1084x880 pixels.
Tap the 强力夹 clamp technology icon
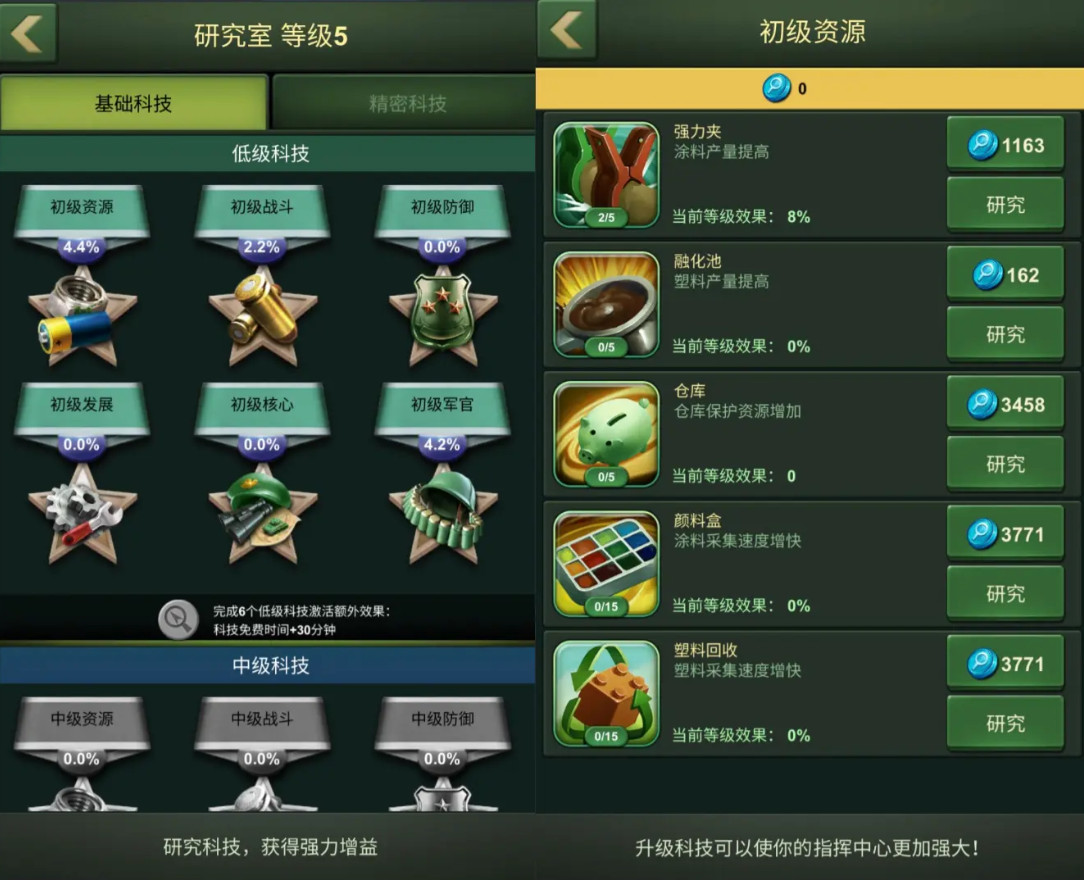pyautogui.click(x=606, y=176)
